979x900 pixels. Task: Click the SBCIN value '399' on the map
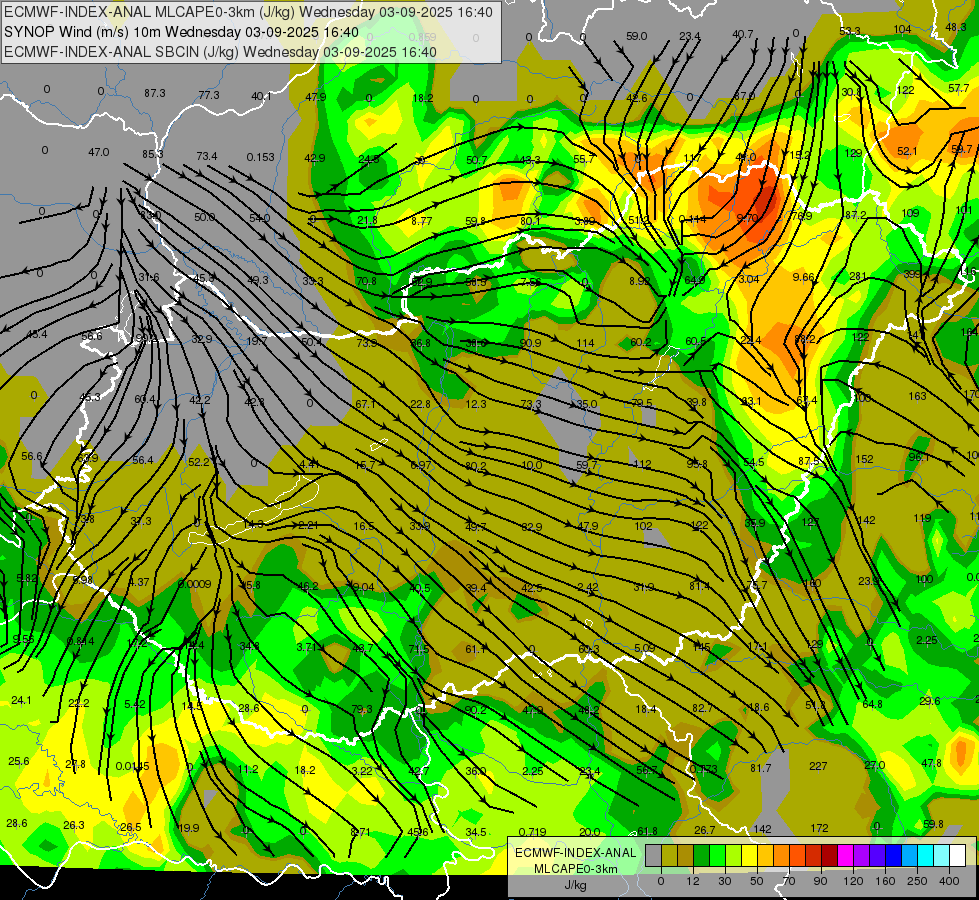[912, 274]
